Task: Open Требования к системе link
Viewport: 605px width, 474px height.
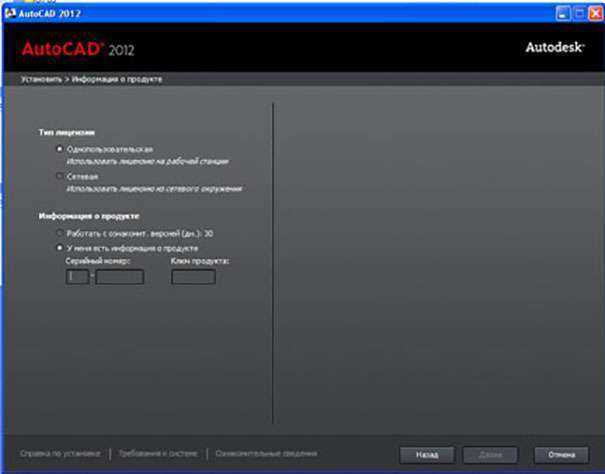Action: pos(158,454)
